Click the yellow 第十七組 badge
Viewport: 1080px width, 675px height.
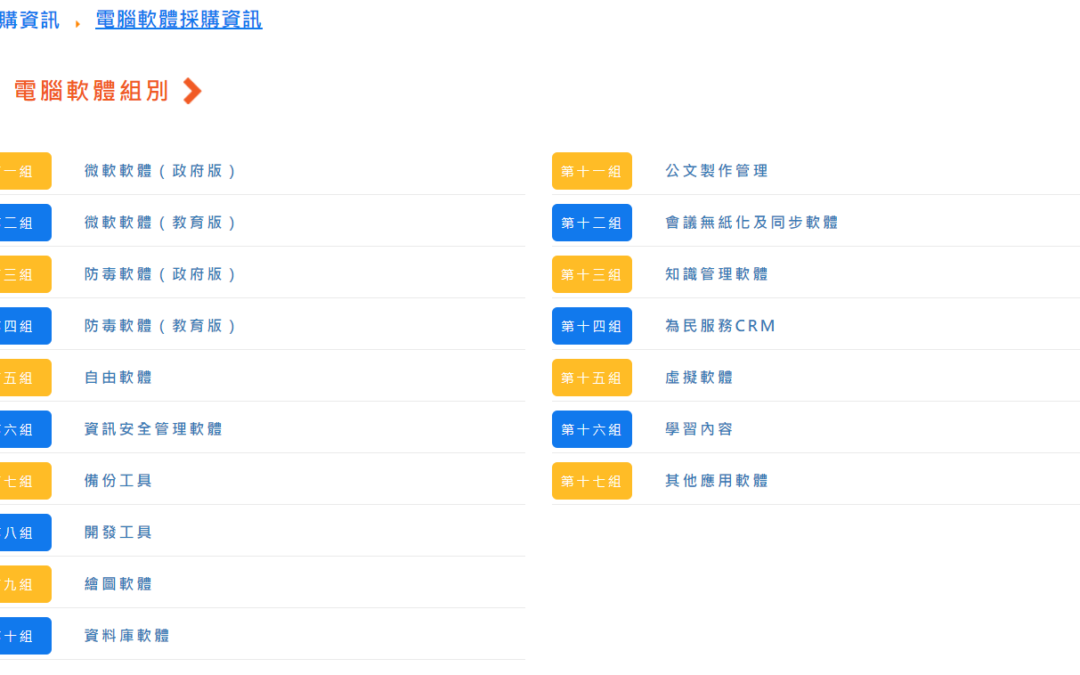[x=592, y=481]
